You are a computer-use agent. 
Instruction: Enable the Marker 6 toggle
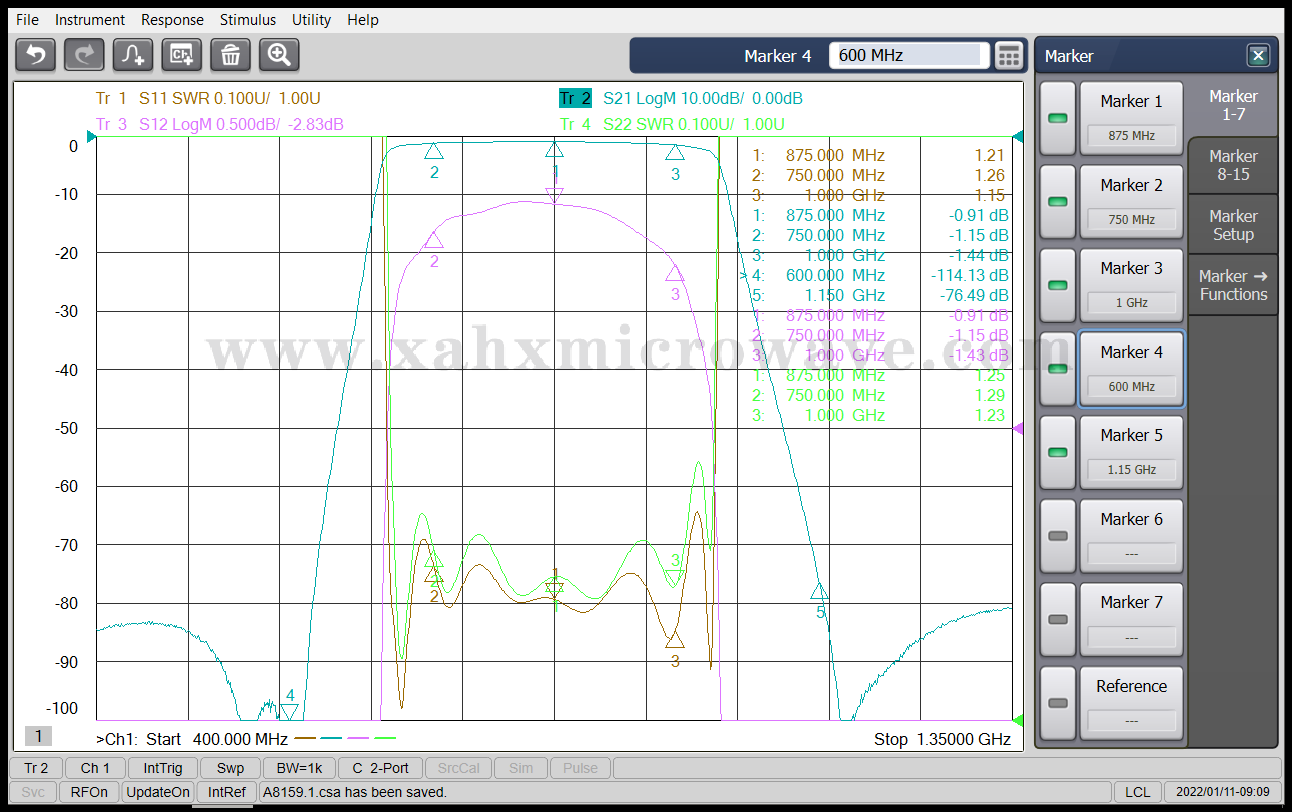(x=1057, y=536)
